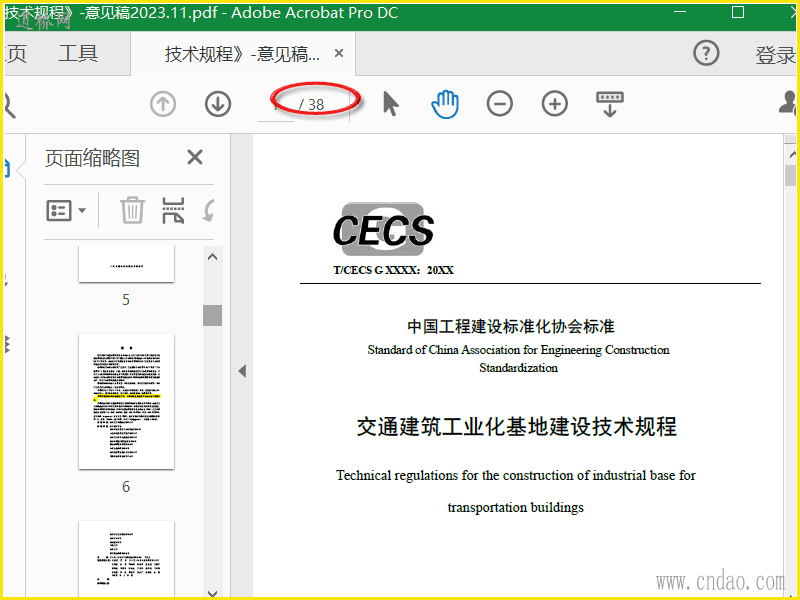
Task: Zoom in with the plus icon
Action: pyautogui.click(x=555, y=104)
